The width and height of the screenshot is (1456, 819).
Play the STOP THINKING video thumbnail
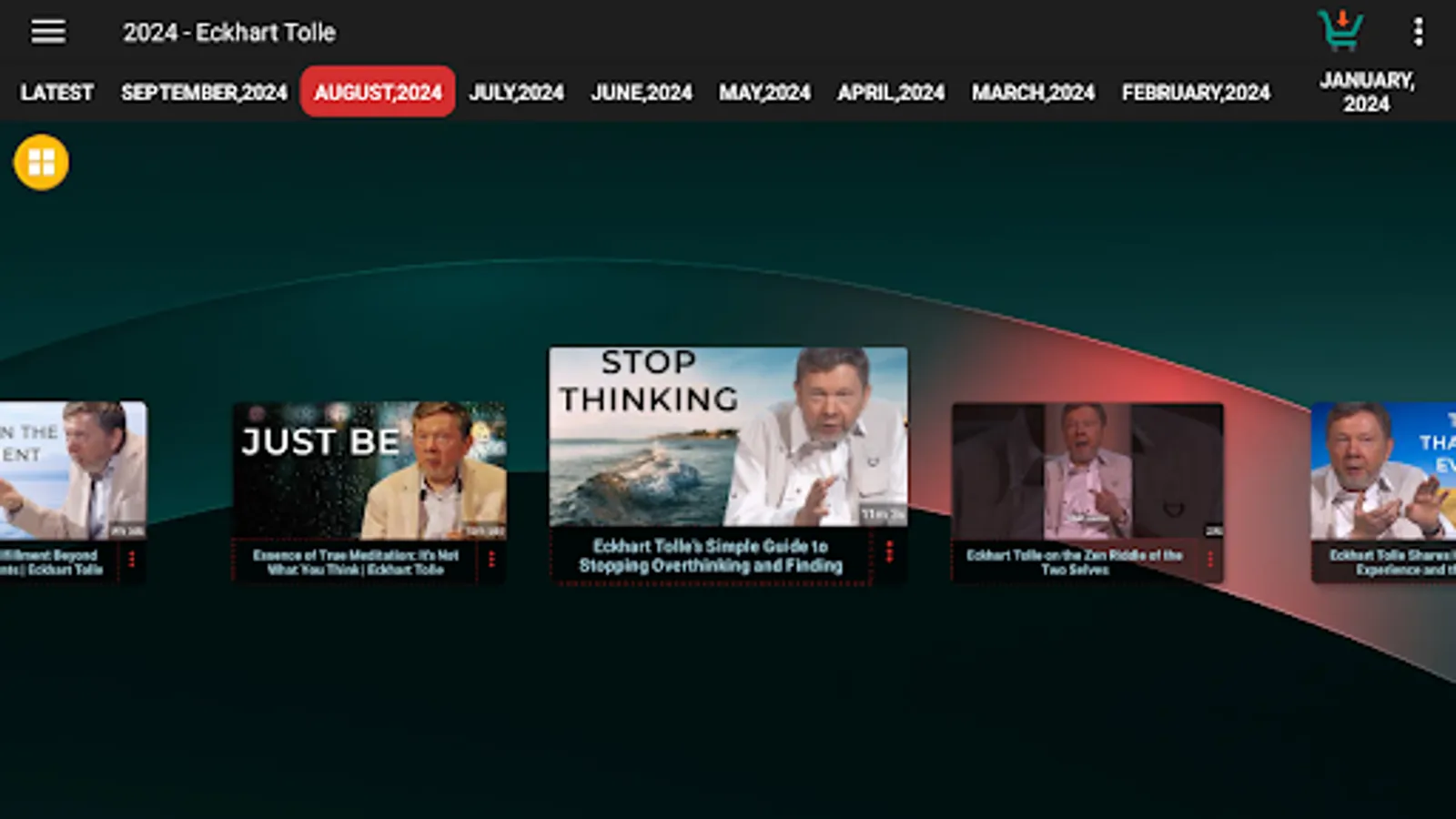[728, 436]
